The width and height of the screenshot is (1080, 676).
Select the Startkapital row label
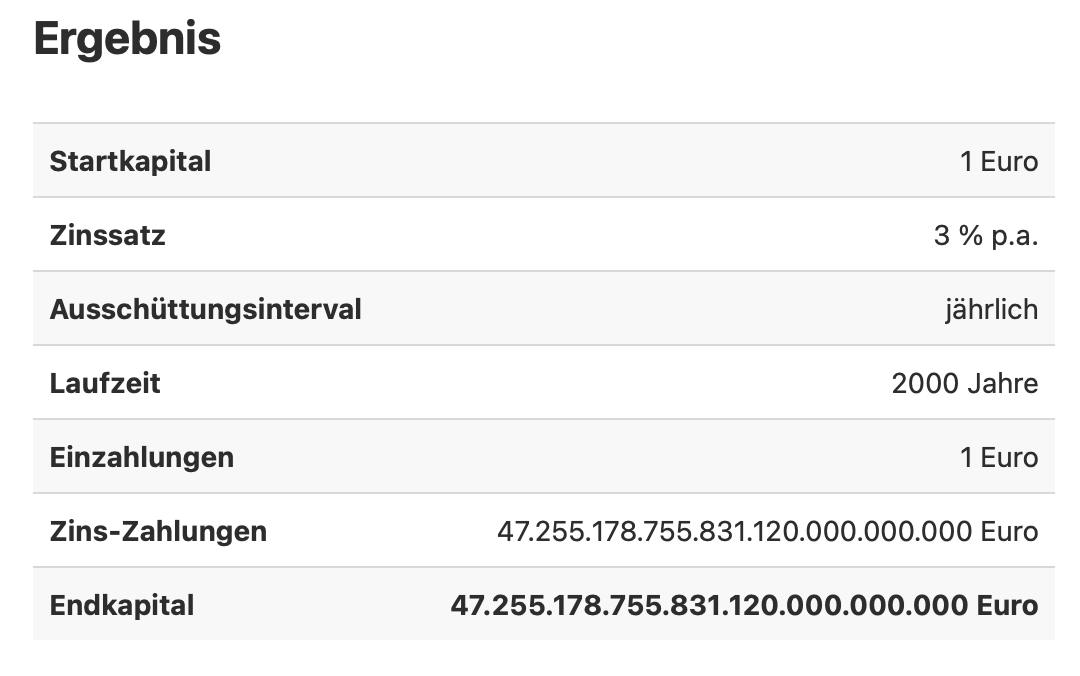(x=130, y=161)
